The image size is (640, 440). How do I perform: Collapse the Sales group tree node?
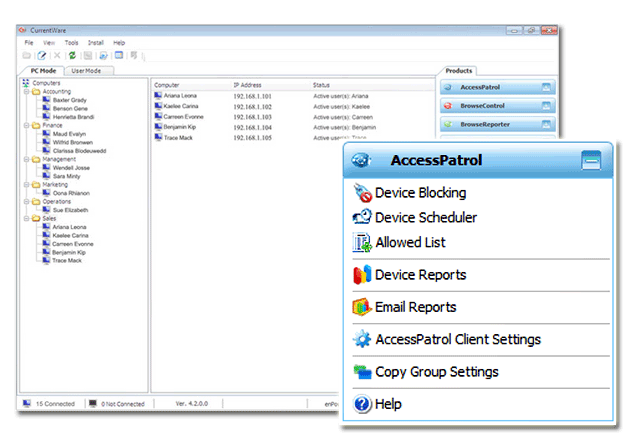click(x=27, y=218)
